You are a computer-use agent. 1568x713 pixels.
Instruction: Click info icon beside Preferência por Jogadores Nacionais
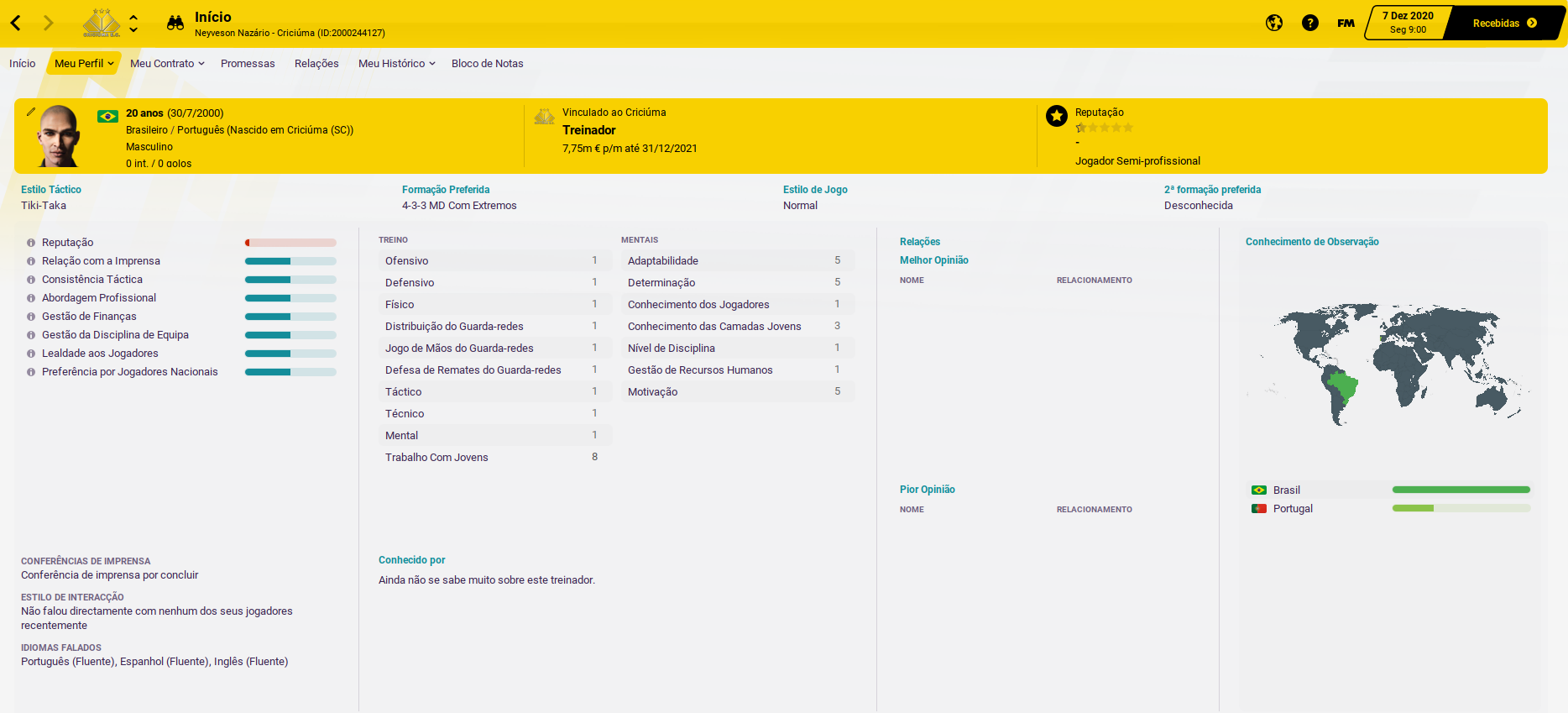point(31,372)
